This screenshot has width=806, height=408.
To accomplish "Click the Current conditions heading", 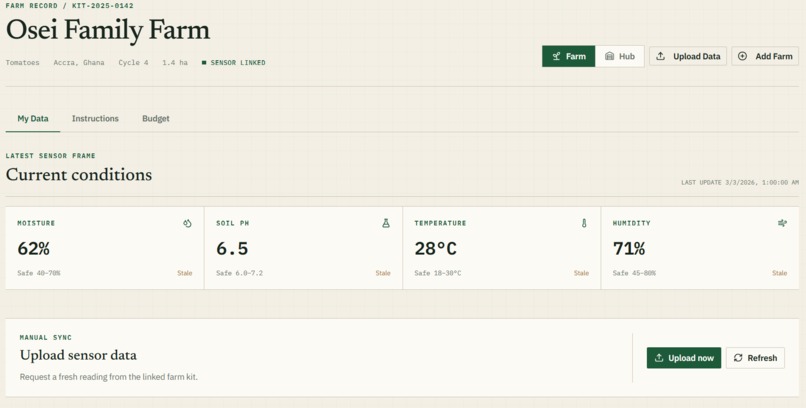I will (x=79, y=175).
